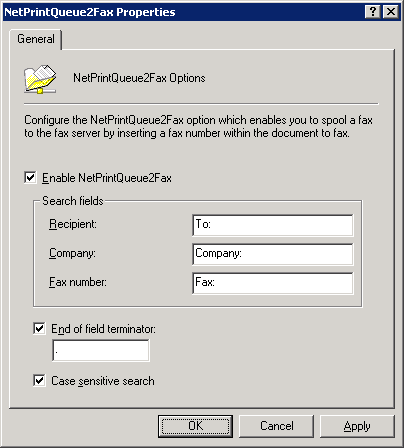Toggle the Enable NetPrintQueue2Fax checkbox
404x448 pixels.
(x=30, y=177)
